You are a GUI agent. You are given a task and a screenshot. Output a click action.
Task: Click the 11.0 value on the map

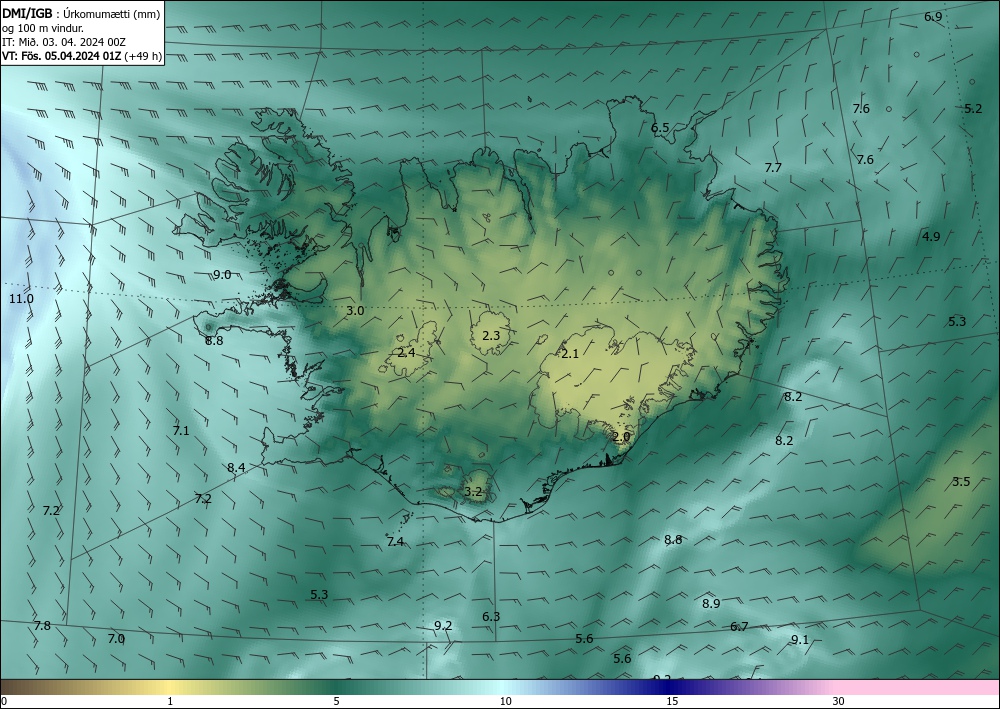[22, 298]
